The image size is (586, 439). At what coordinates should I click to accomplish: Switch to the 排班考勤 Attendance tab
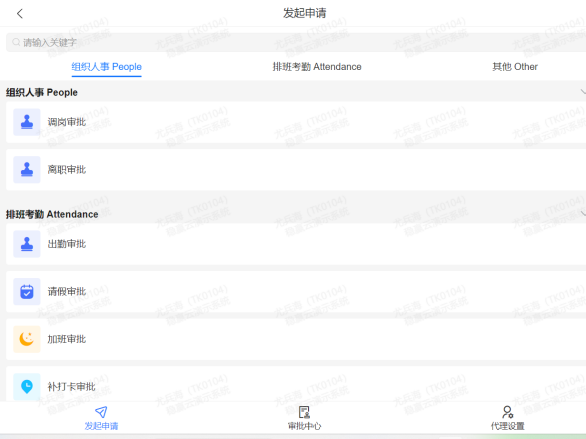[317, 67]
